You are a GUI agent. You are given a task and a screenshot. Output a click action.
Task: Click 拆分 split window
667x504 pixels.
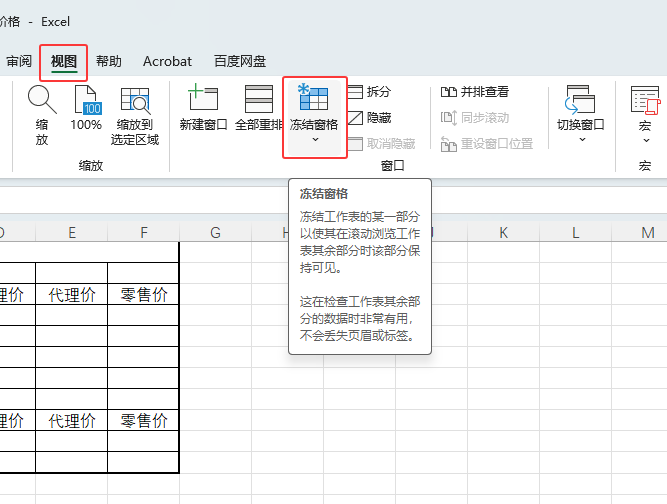point(369,91)
